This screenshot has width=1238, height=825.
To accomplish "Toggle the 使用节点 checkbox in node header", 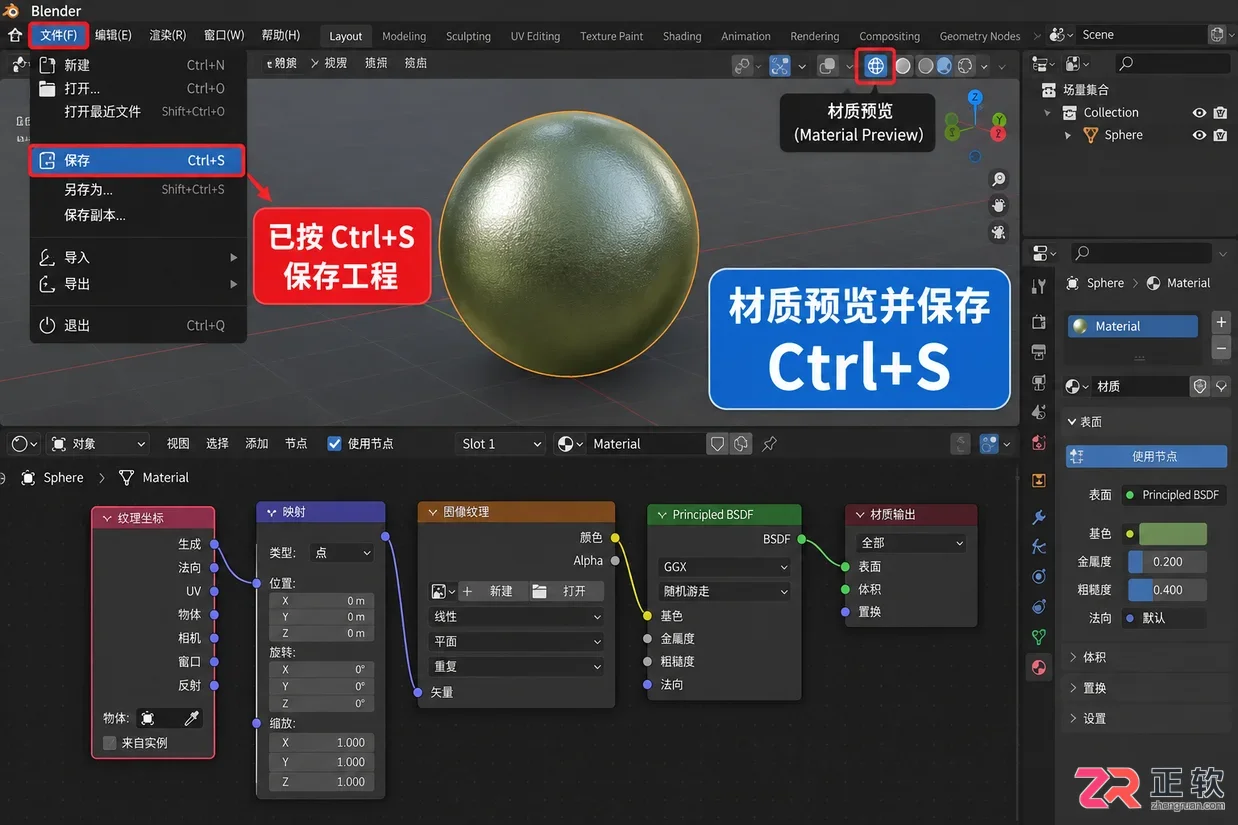I will point(335,444).
